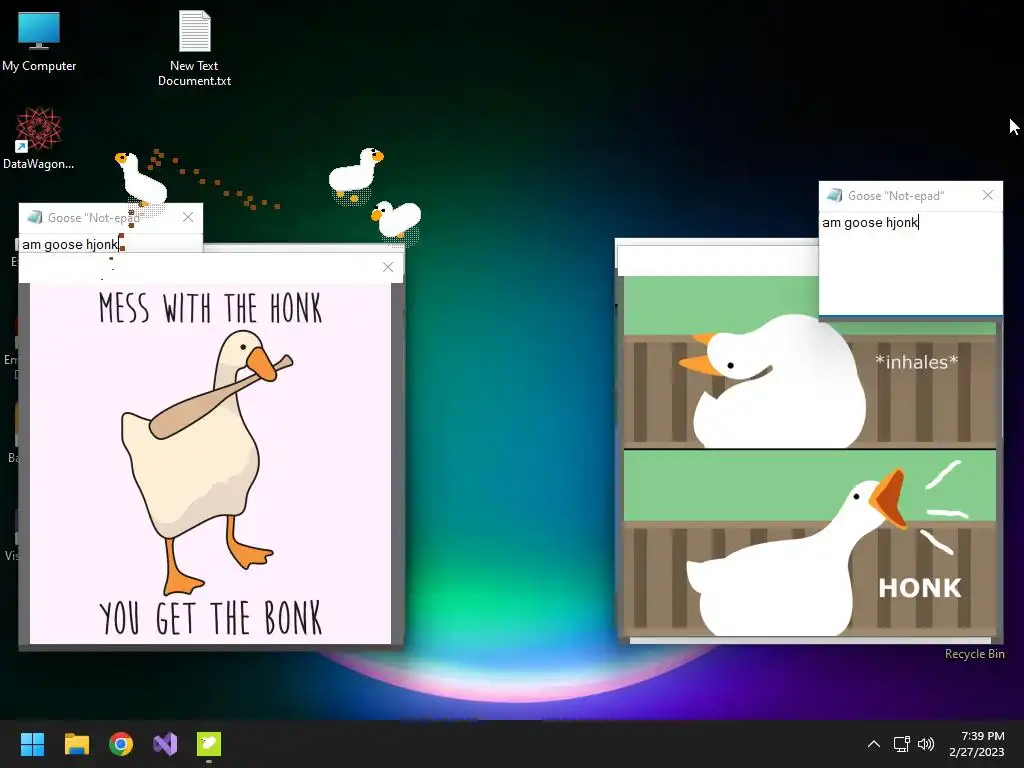Click the top small goose near center

(x=356, y=174)
